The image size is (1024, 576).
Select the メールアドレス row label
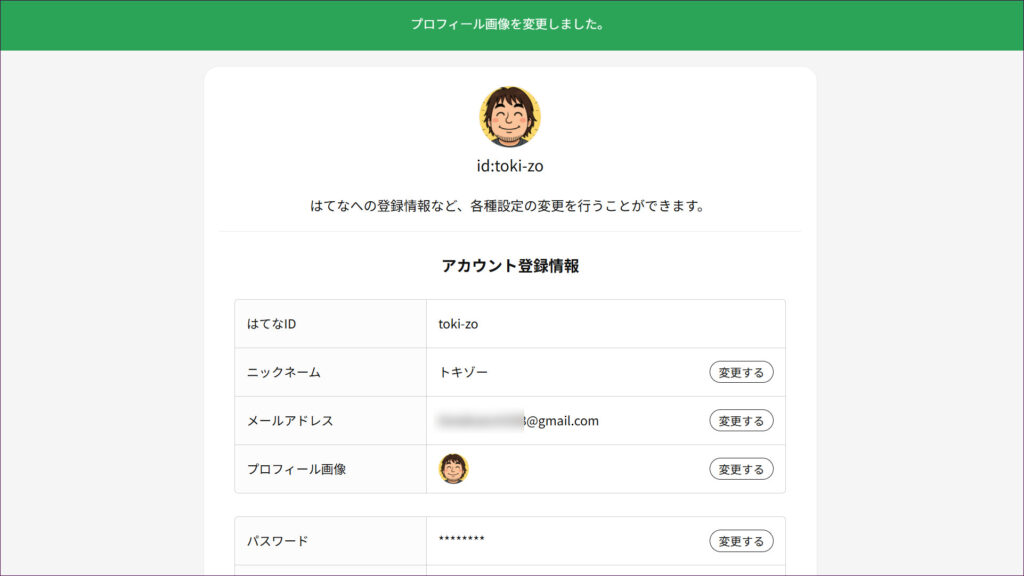290,421
